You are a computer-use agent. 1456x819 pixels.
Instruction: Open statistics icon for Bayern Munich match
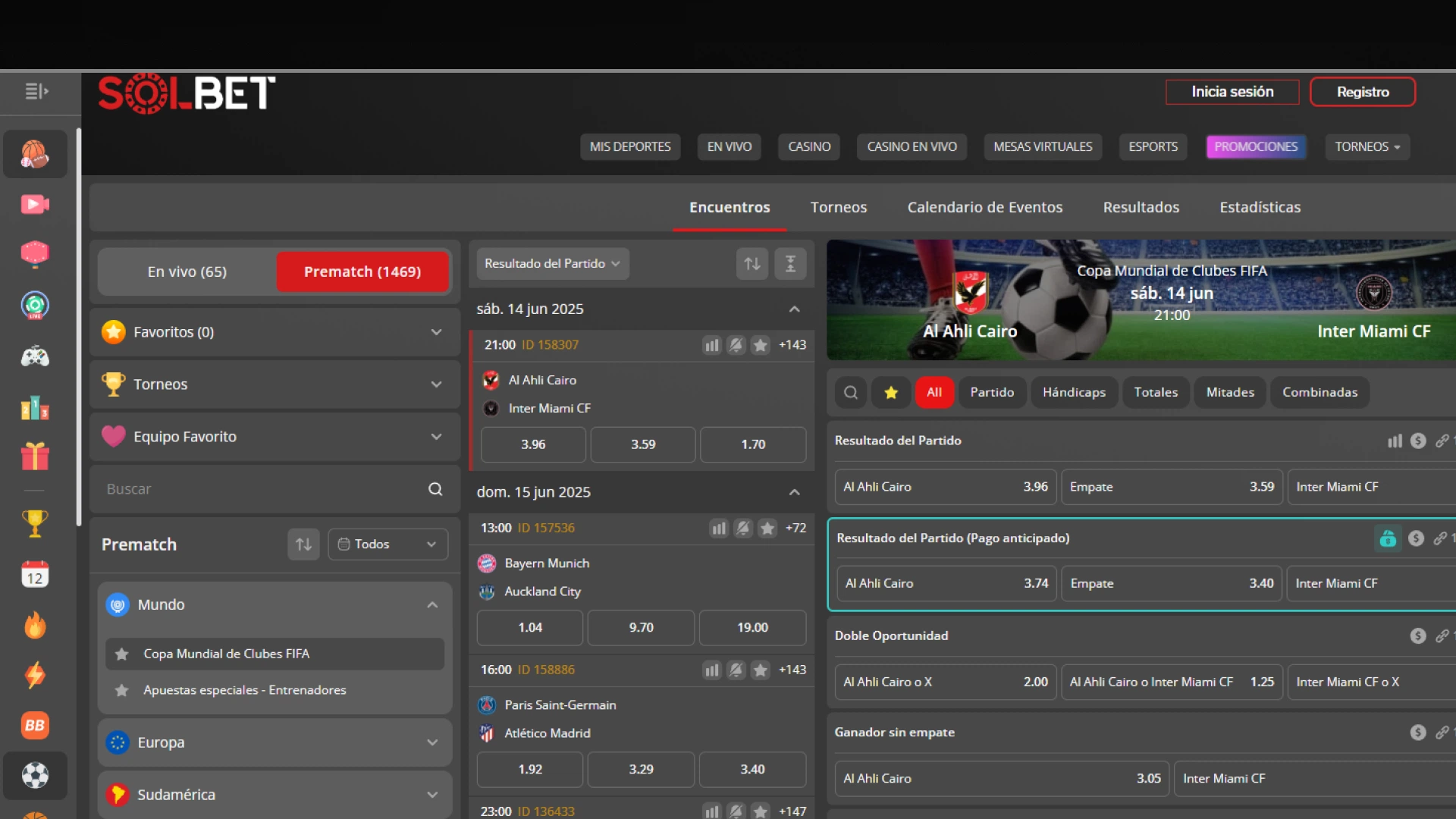point(718,529)
